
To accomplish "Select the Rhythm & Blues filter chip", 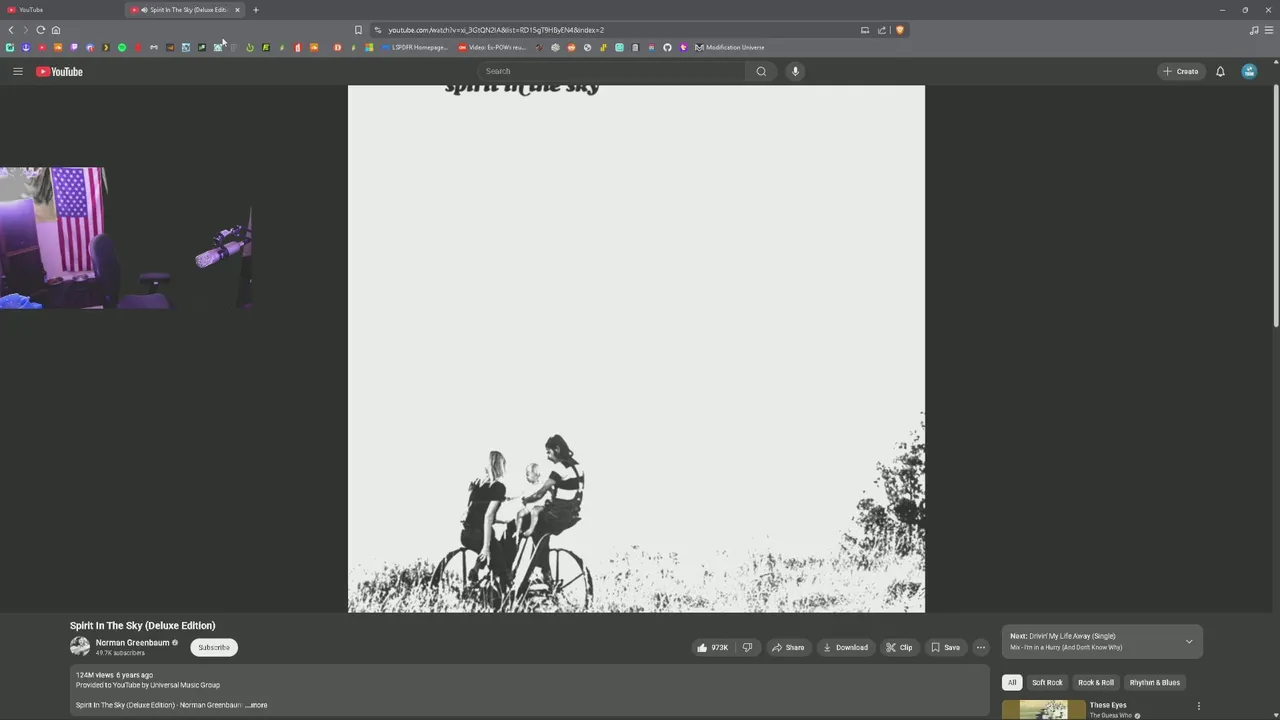I will [x=1155, y=682].
